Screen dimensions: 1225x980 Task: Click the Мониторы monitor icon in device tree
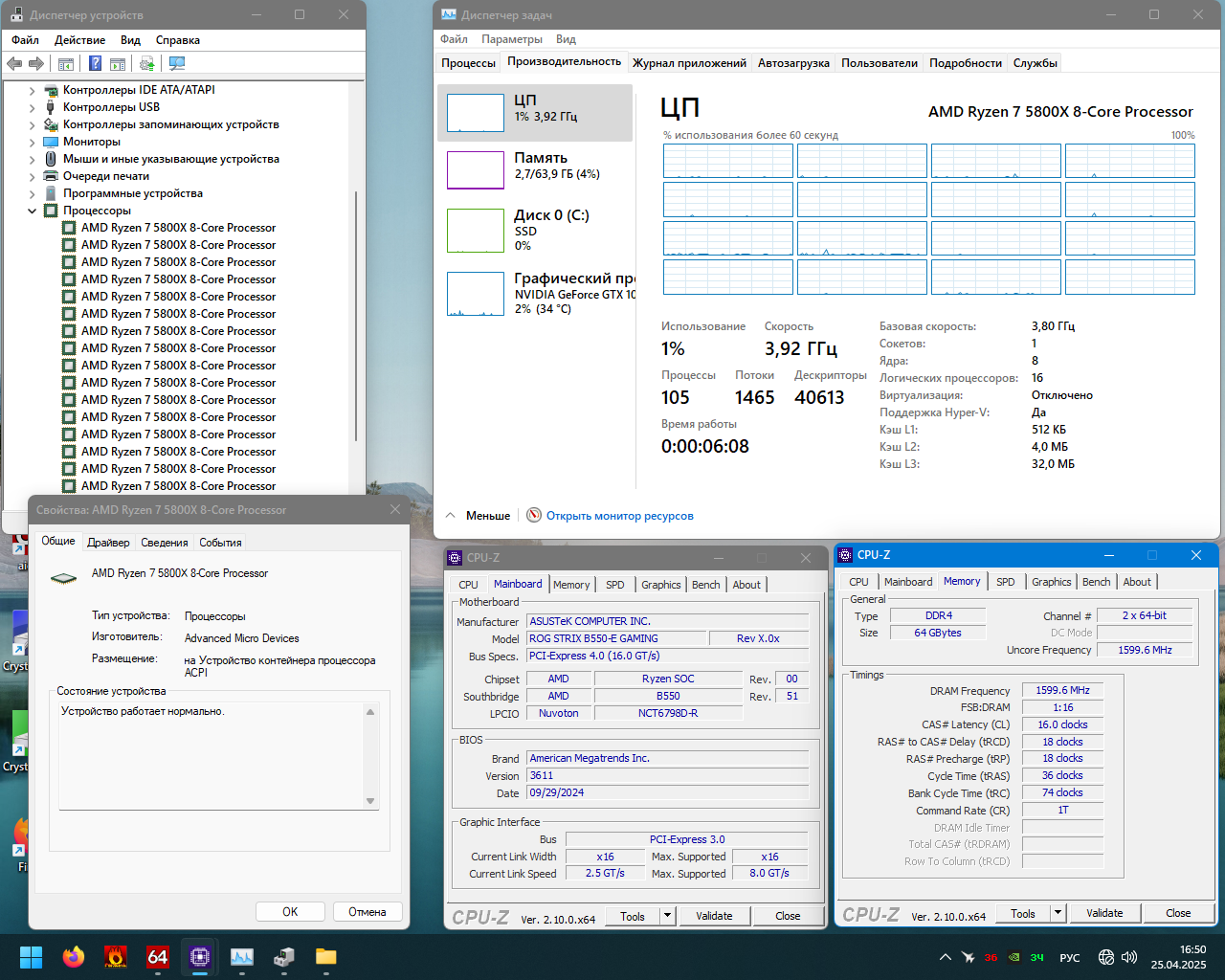click(51, 142)
